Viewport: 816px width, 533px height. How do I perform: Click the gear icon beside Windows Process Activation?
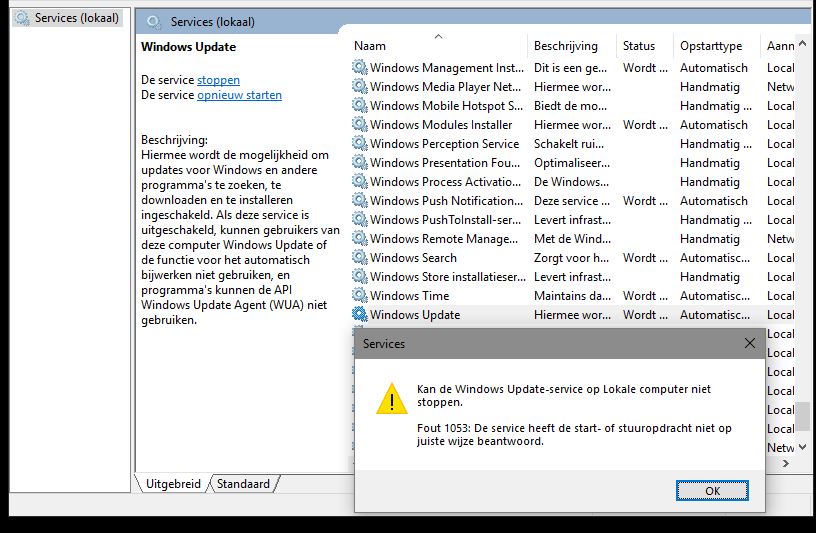point(360,181)
